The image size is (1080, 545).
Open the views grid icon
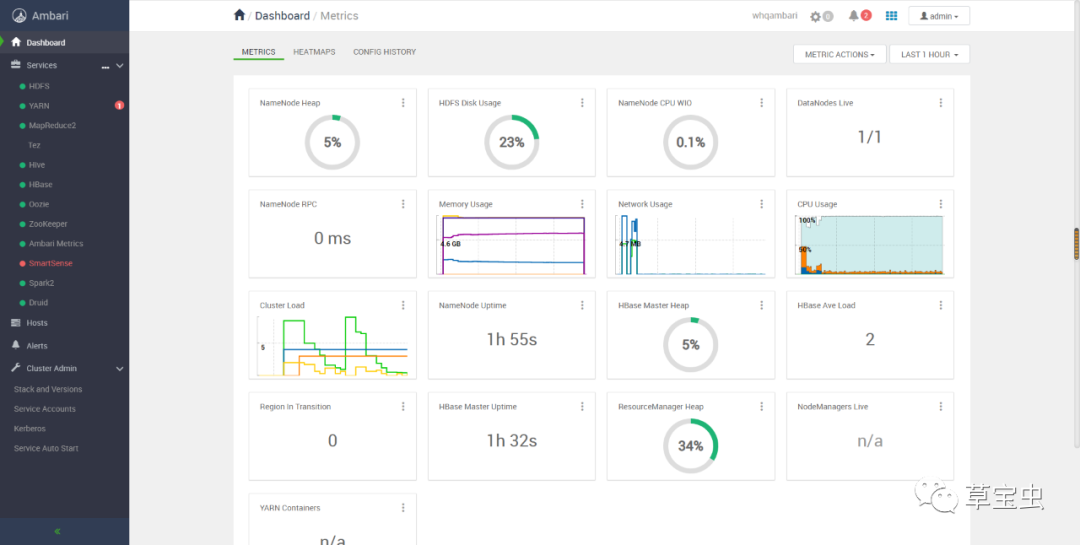[x=891, y=15]
